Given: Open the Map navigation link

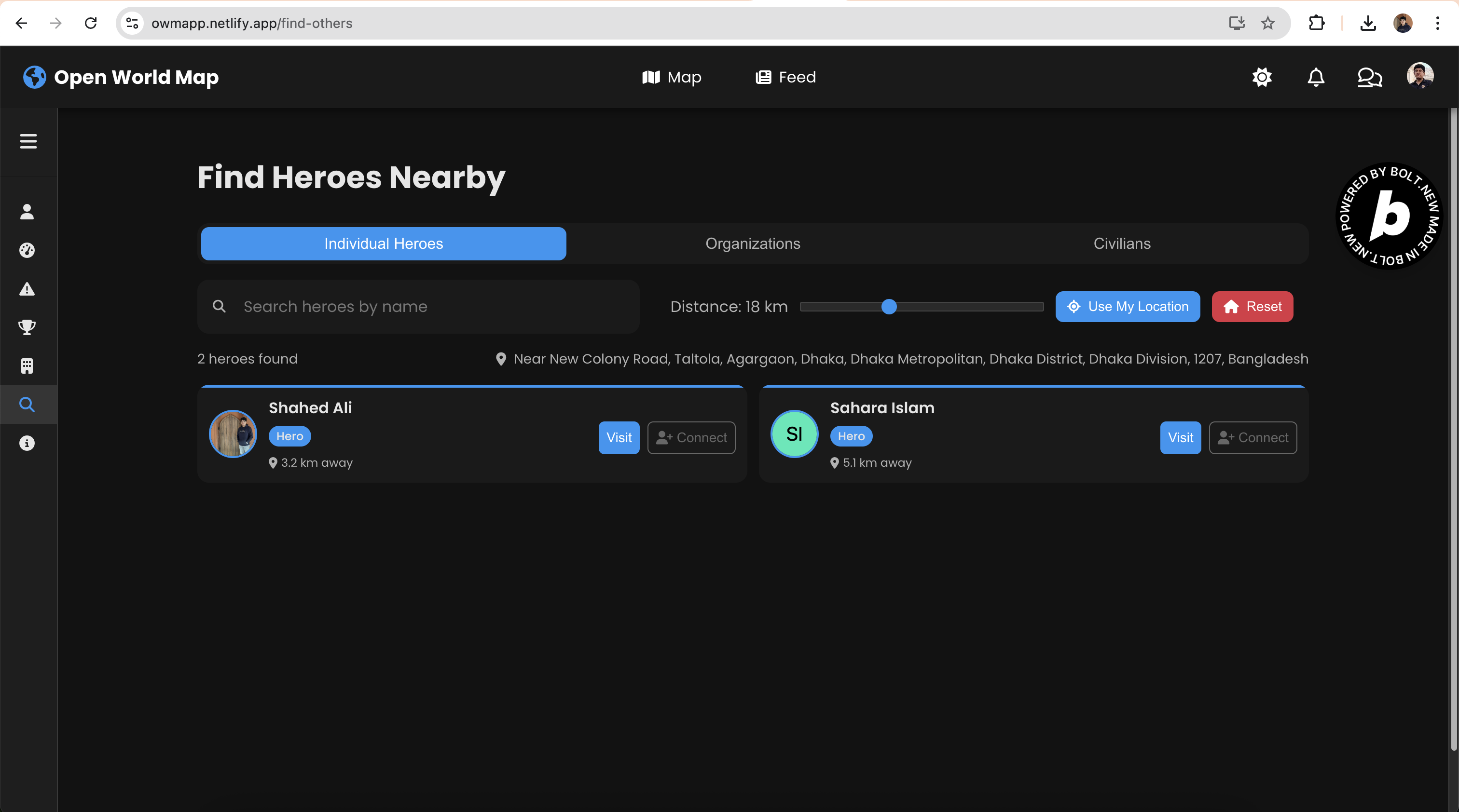Looking at the screenshot, I should tap(672, 77).
